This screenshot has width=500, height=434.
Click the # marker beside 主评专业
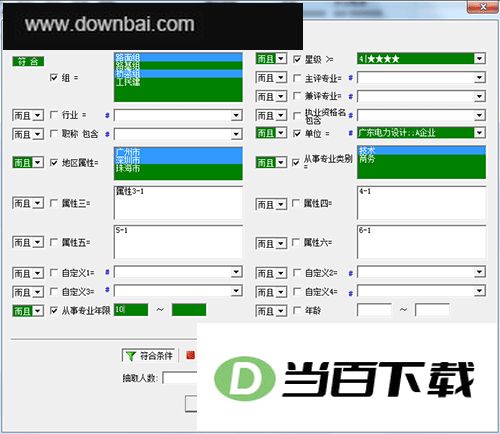coord(350,78)
